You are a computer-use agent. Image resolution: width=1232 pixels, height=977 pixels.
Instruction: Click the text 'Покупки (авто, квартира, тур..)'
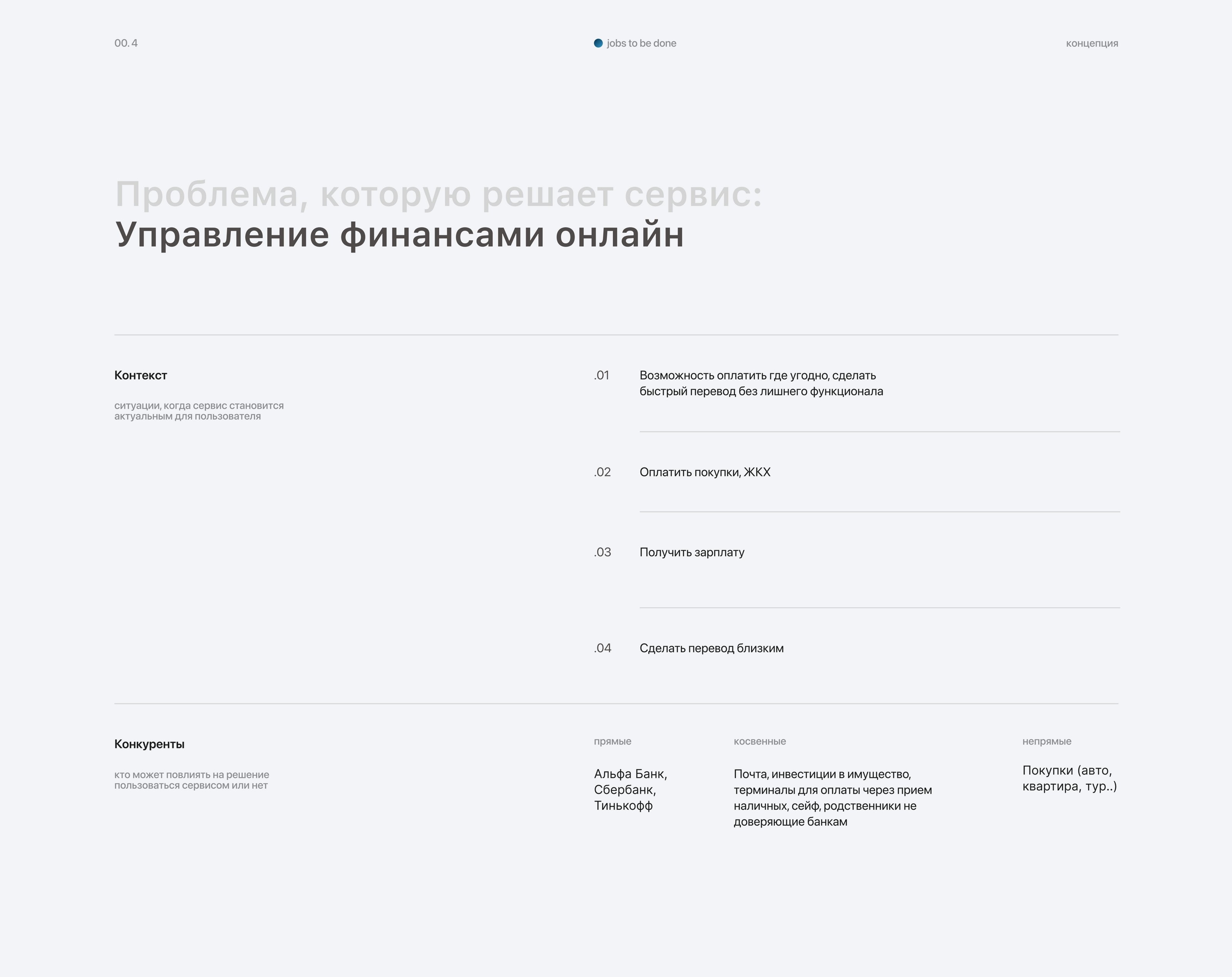pyautogui.click(x=1069, y=778)
